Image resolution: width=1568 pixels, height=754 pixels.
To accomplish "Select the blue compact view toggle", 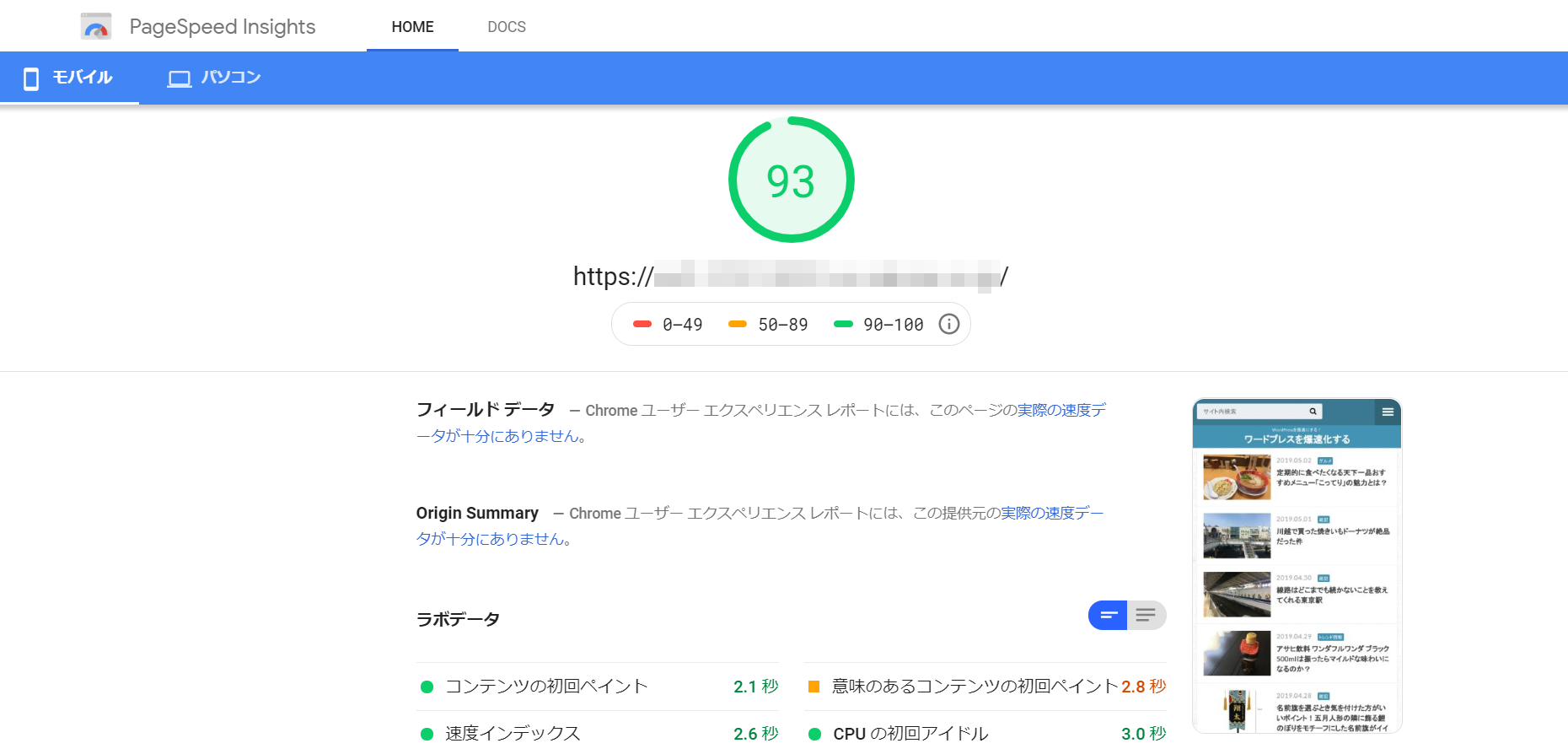I will [1108, 615].
